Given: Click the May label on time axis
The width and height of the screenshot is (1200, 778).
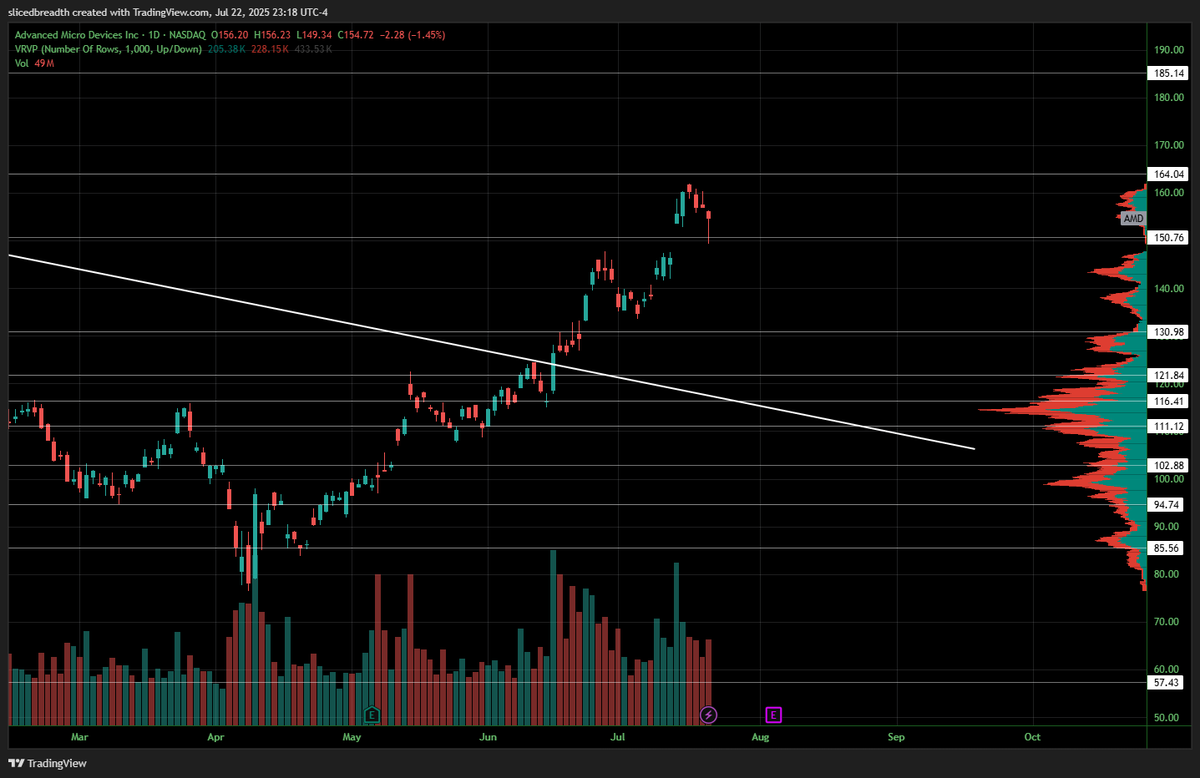Looking at the screenshot, I should coord(351,737).
